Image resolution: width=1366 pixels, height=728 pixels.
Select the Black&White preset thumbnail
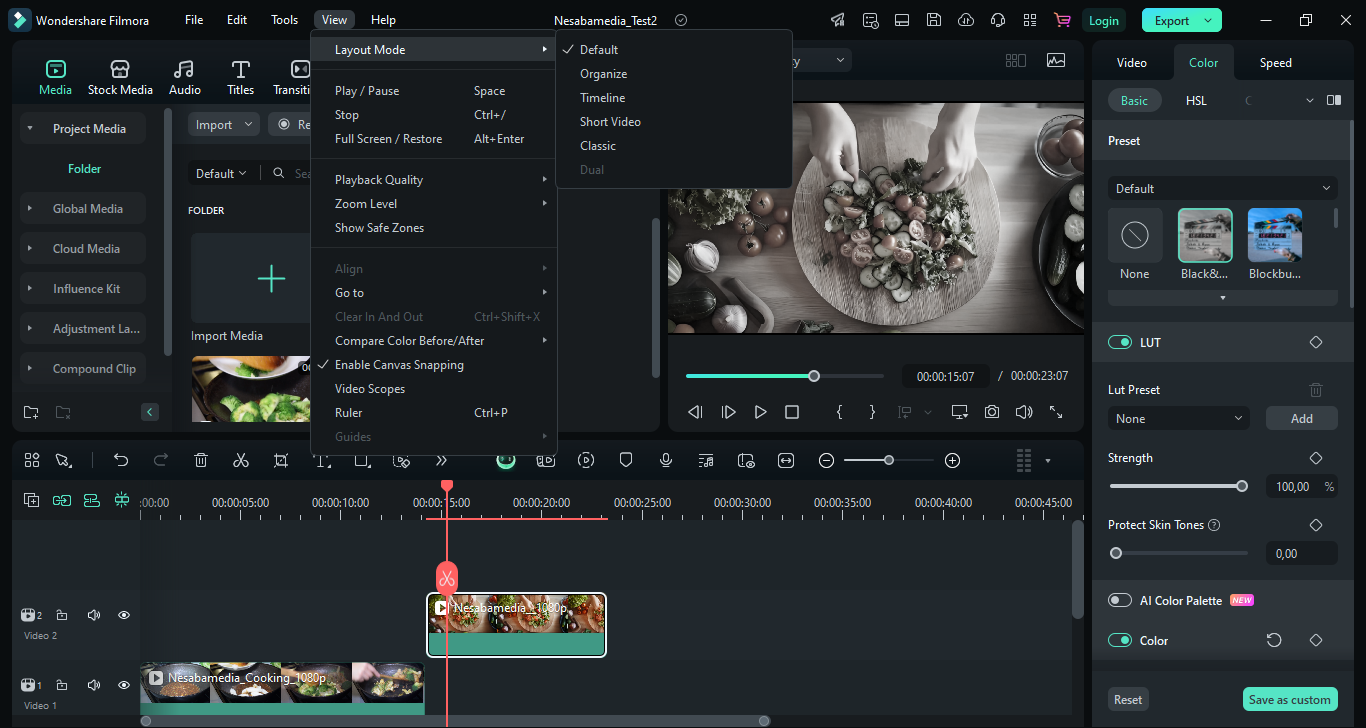click(x=1205, y=236)
